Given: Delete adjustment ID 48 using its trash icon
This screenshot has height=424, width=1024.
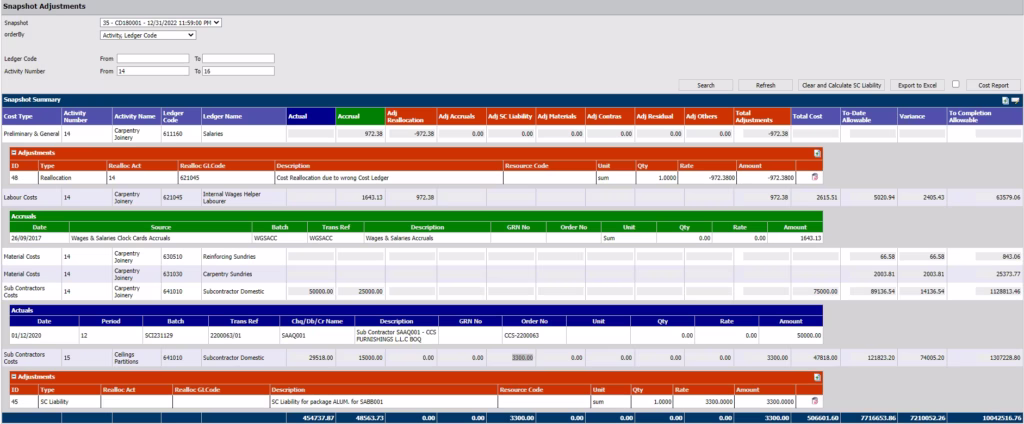Looking at the screenshot, I should [814, 177].
